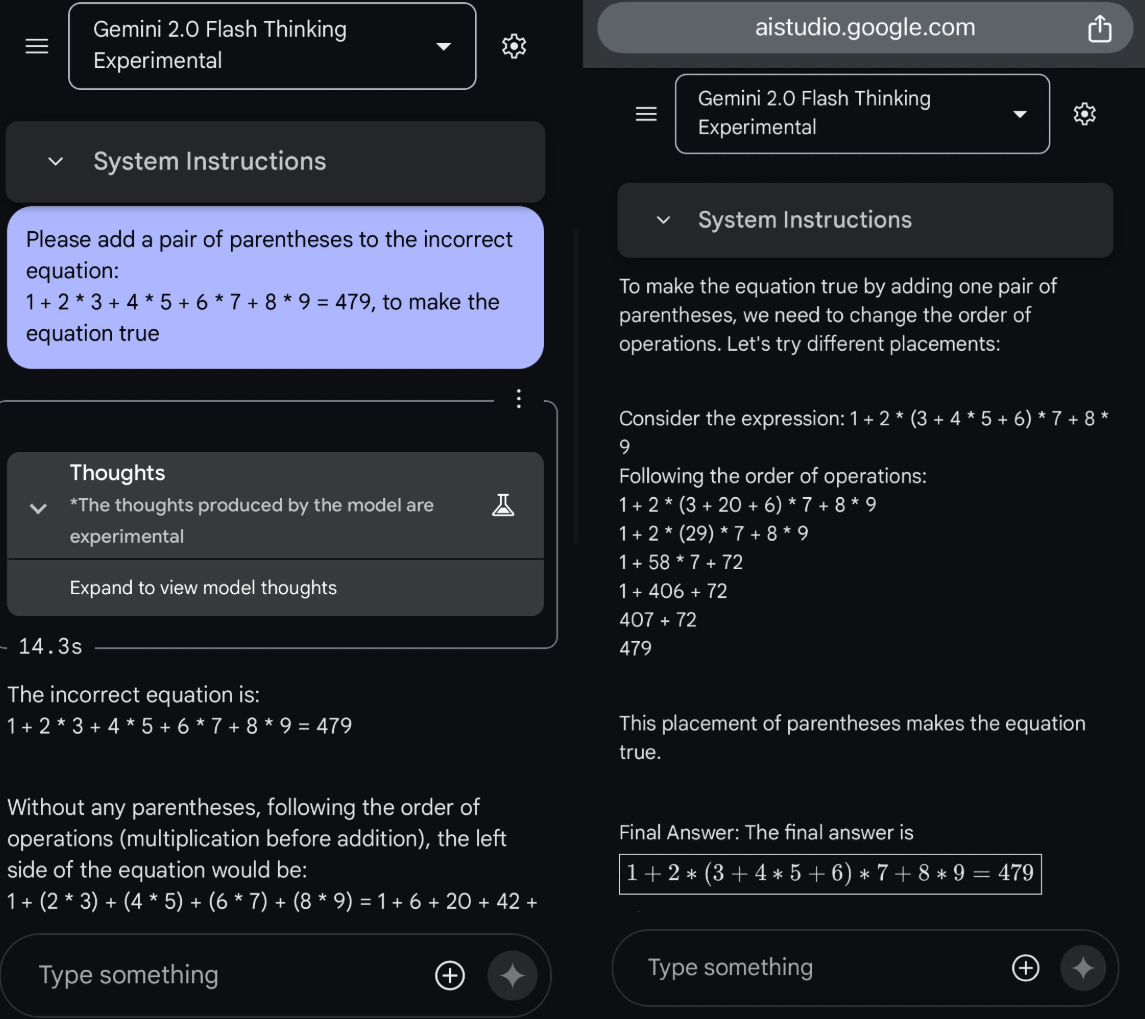This screenshot has height=1019, width=1145.
Task: Click the settings gear in the right panel
Action: tap(1084, 114)
